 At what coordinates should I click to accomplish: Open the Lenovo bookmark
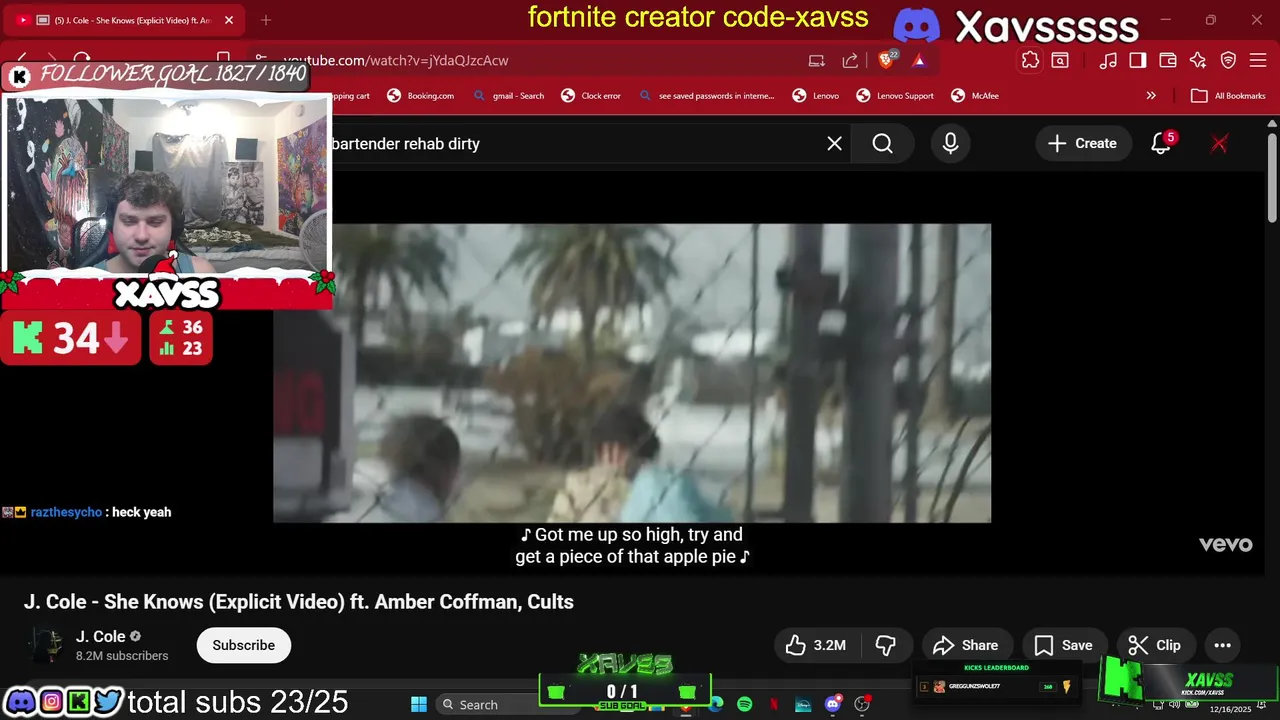[816, 96]
